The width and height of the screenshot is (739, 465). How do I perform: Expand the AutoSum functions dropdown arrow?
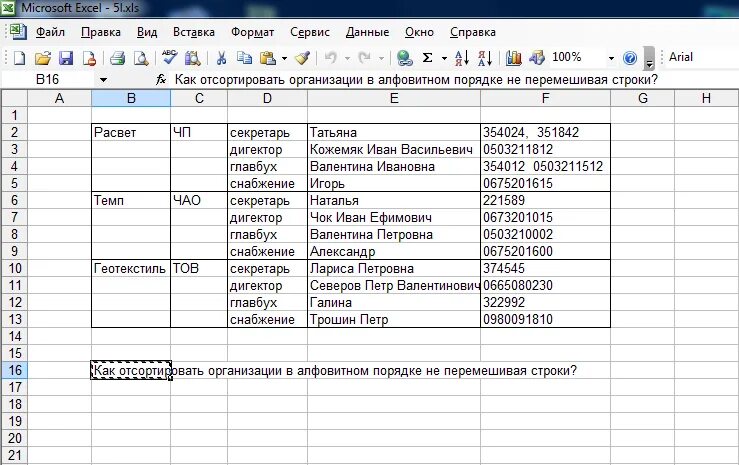pyautogui.click(x=444, y=58)
